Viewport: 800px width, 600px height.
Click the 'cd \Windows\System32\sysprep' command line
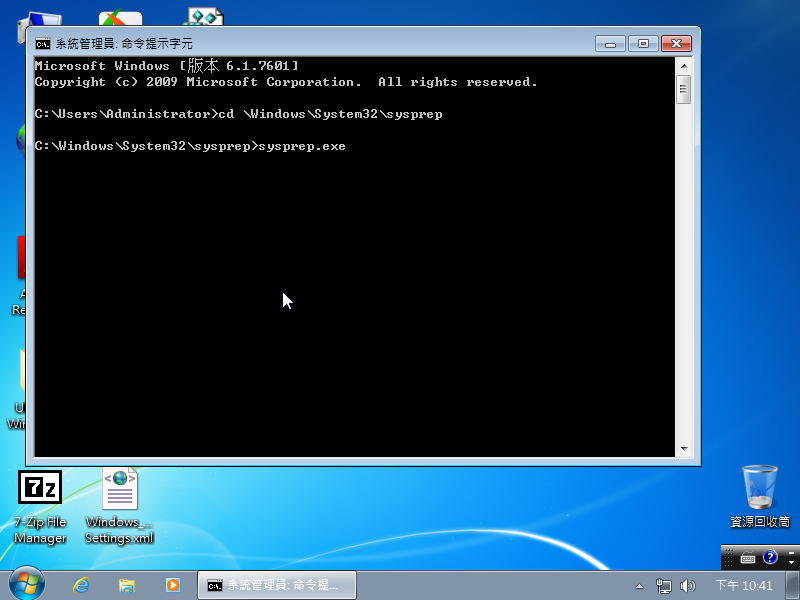click(331, 114)
